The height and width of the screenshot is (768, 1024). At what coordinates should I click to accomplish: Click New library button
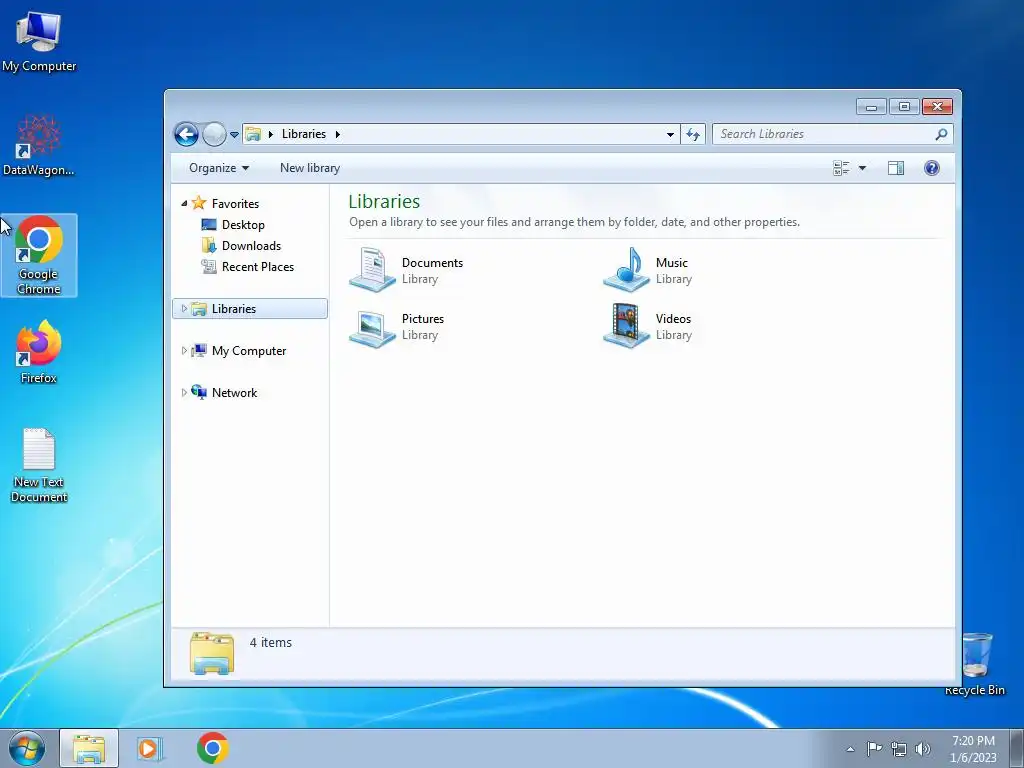pos(310,168)
